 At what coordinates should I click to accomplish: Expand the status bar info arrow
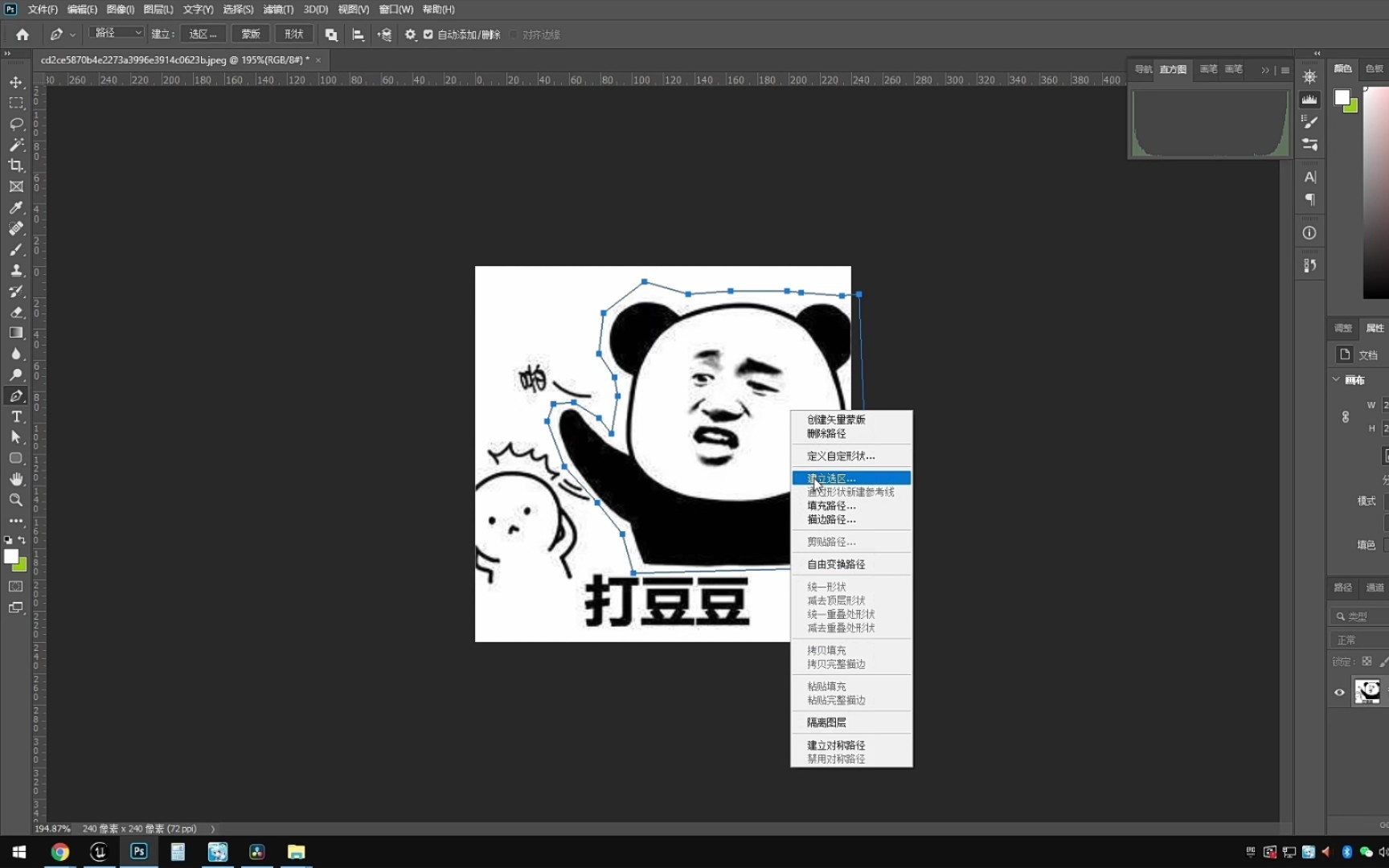[x=213, y=829]
